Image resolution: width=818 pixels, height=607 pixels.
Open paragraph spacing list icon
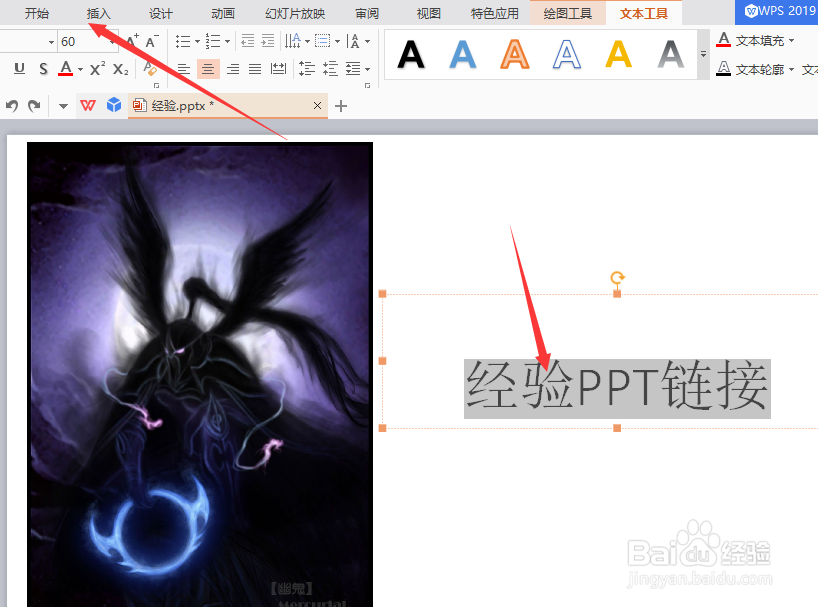pos(353,68)
